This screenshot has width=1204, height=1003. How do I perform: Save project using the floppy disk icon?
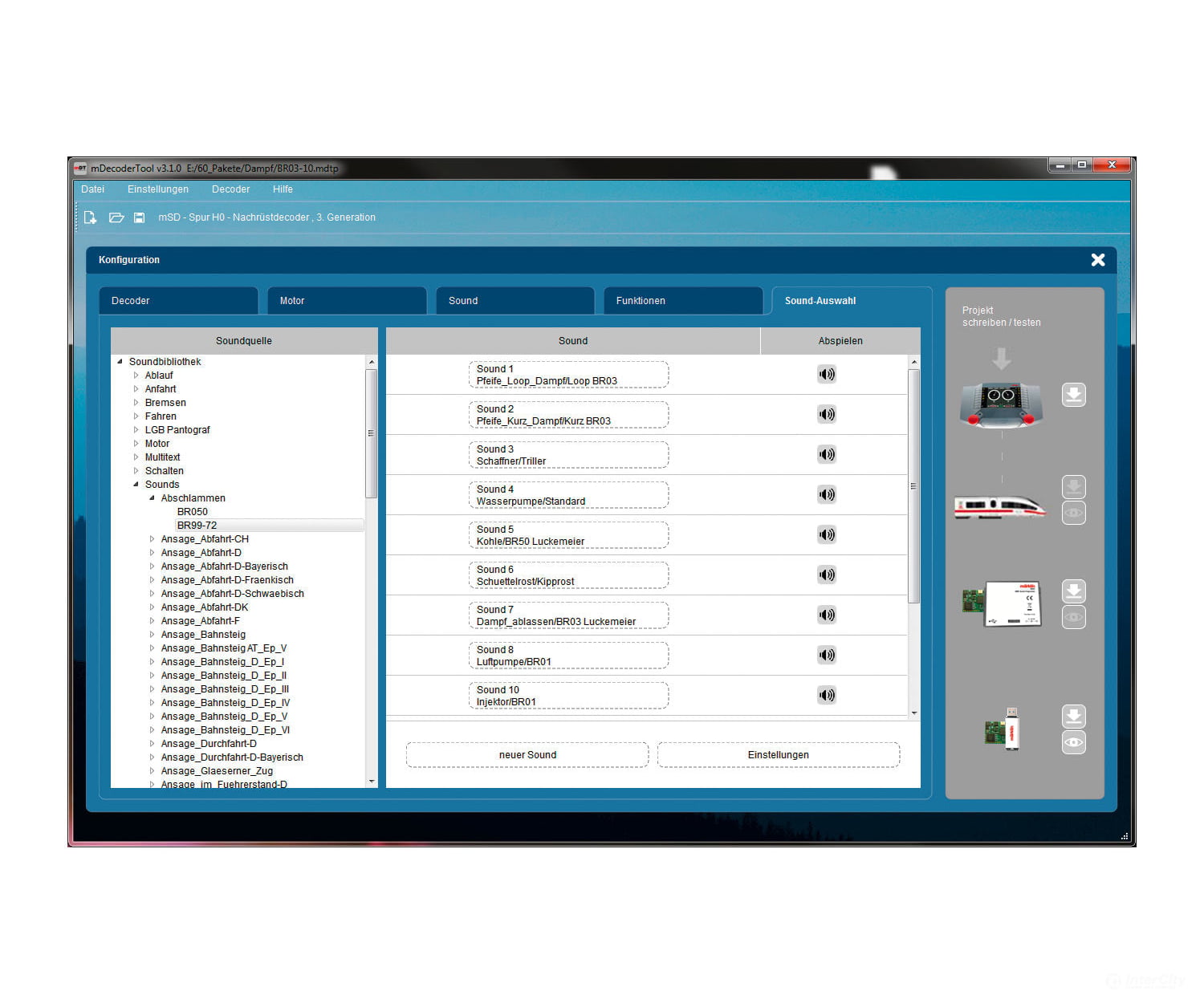click(x=139, y=217)
